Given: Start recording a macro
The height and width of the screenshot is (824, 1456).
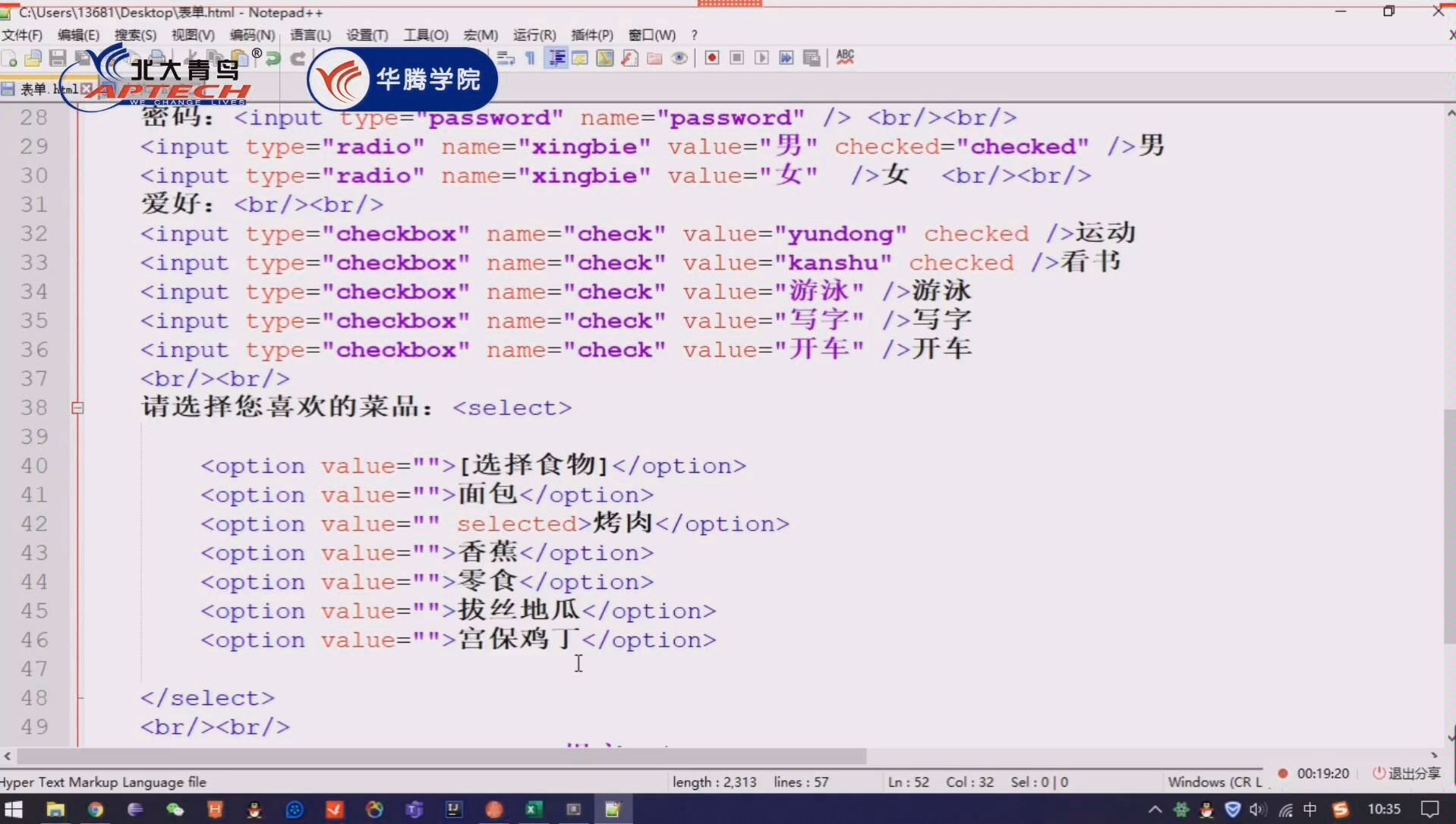Looking at the screenshot, I should pyautogui.click(x=712, y=58).
